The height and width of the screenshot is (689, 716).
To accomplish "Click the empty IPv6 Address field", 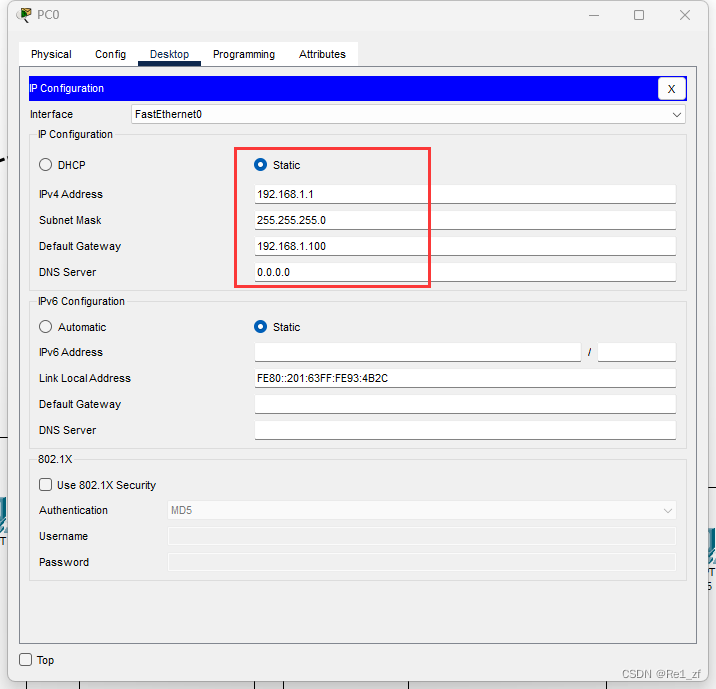I will click(x=417, y=352).
